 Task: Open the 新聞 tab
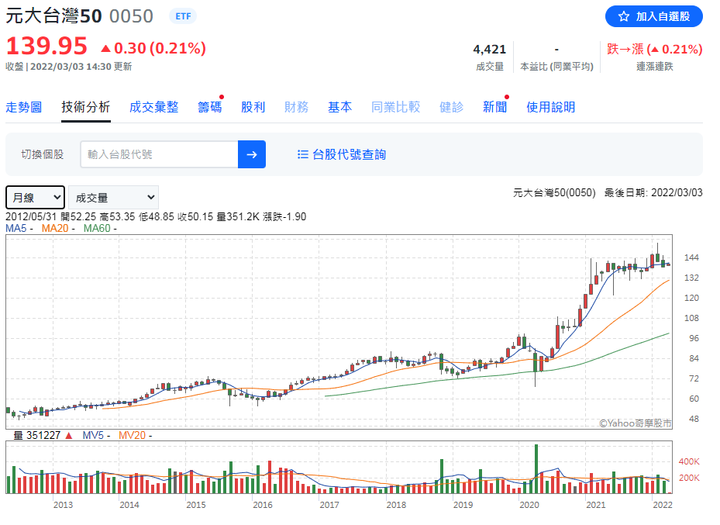495,107
